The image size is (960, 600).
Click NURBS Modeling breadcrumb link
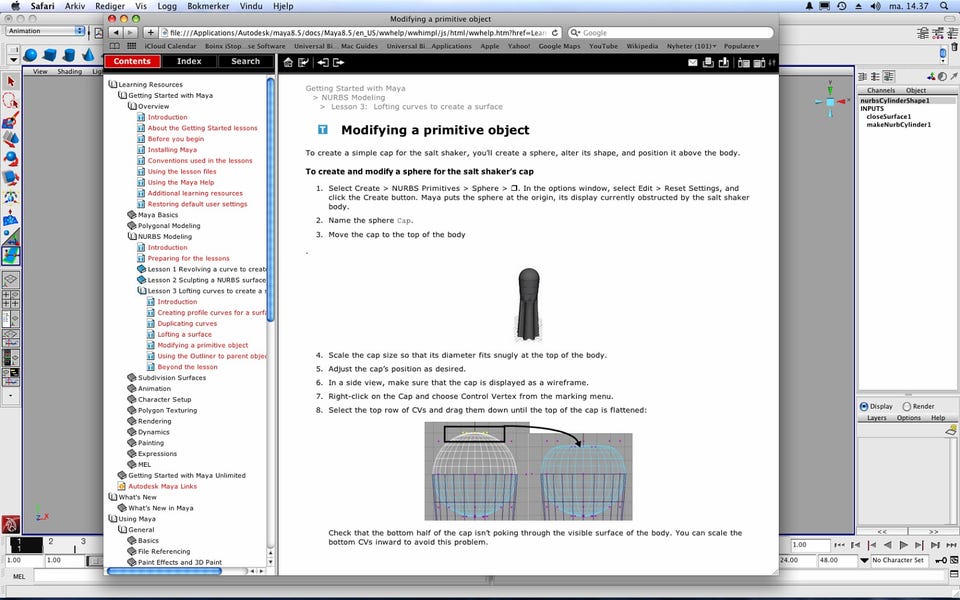click(353, 97)
